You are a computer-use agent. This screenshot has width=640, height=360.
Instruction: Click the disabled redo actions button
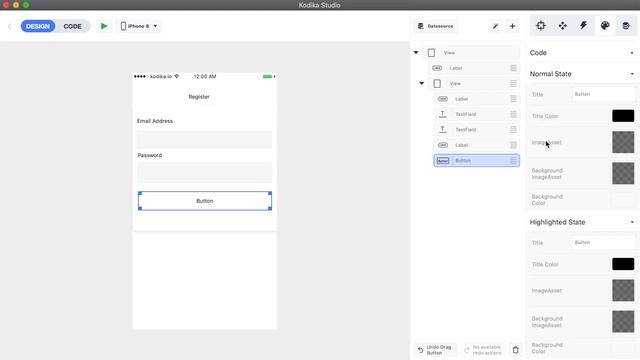[483, 350]
